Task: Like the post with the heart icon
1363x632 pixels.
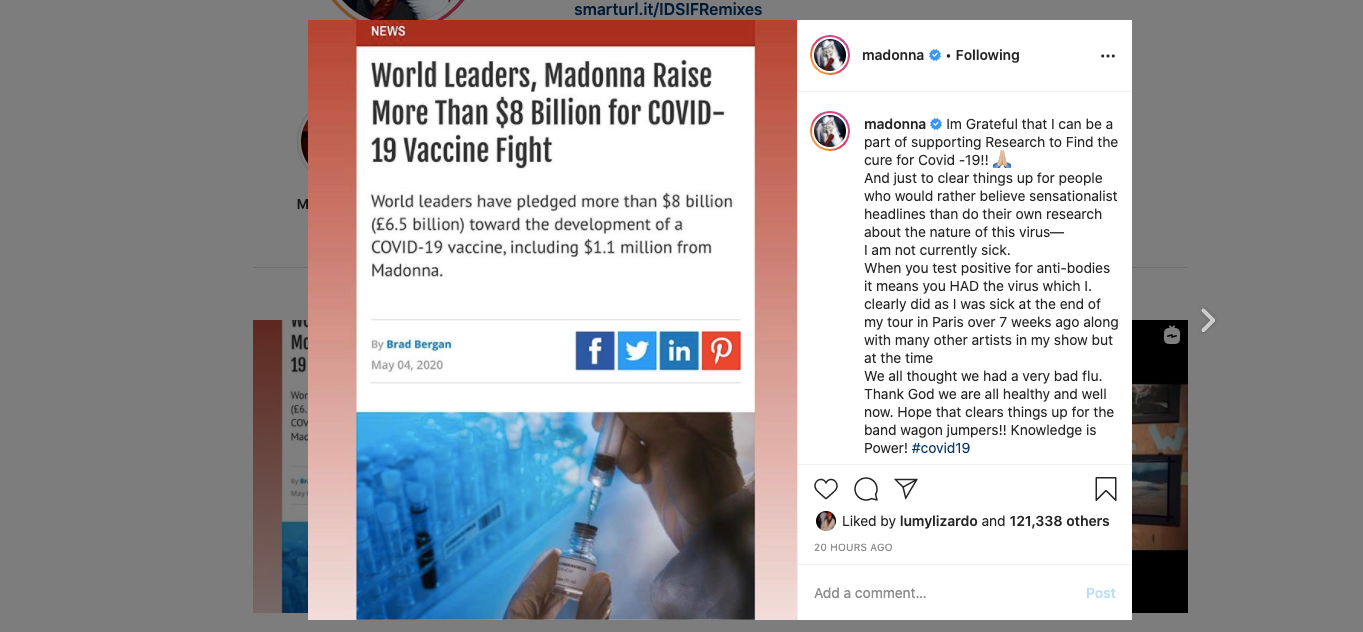Action: click(826, 489)
